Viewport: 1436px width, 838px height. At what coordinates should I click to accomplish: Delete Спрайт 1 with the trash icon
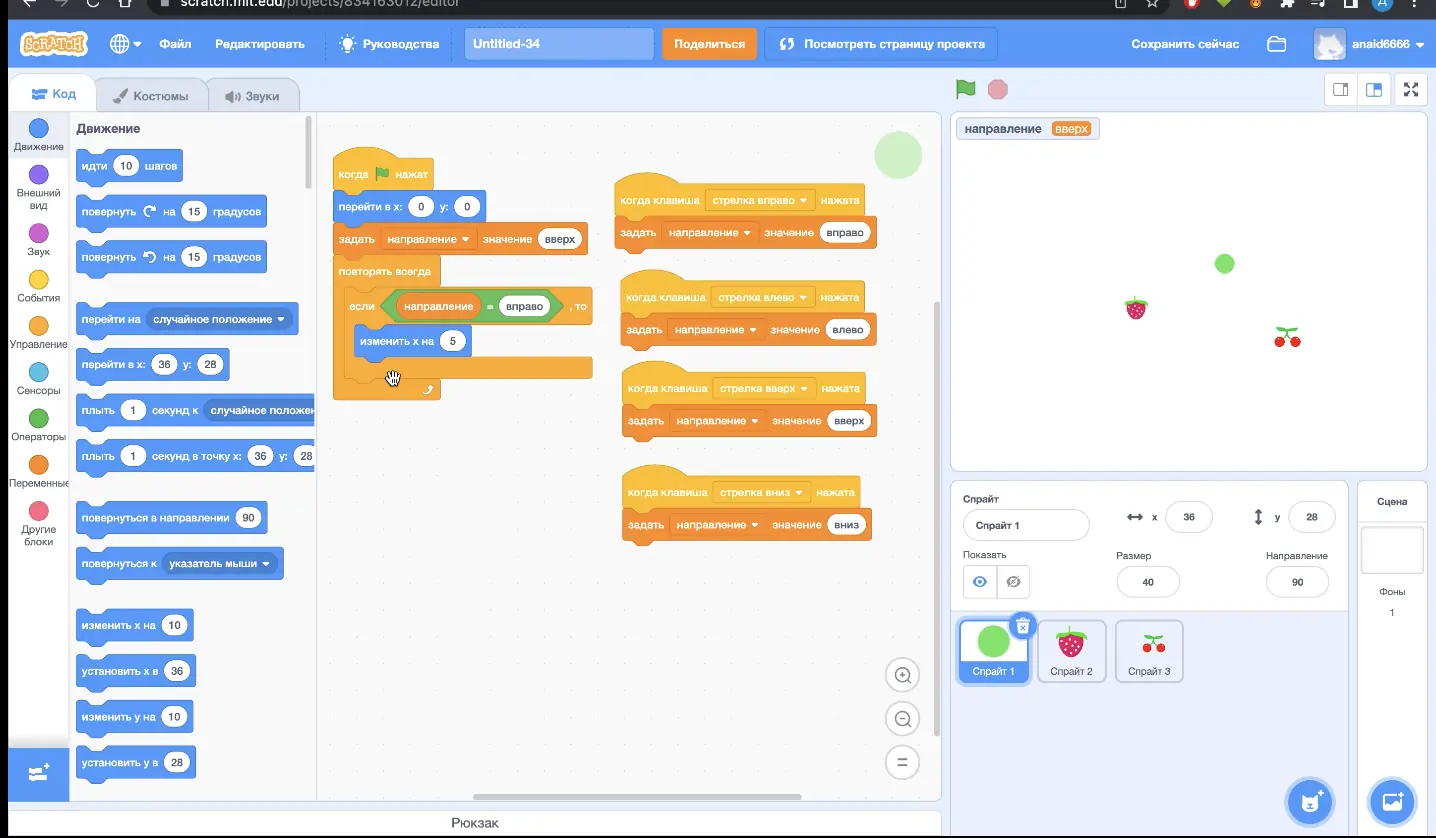coord(1022,626)
